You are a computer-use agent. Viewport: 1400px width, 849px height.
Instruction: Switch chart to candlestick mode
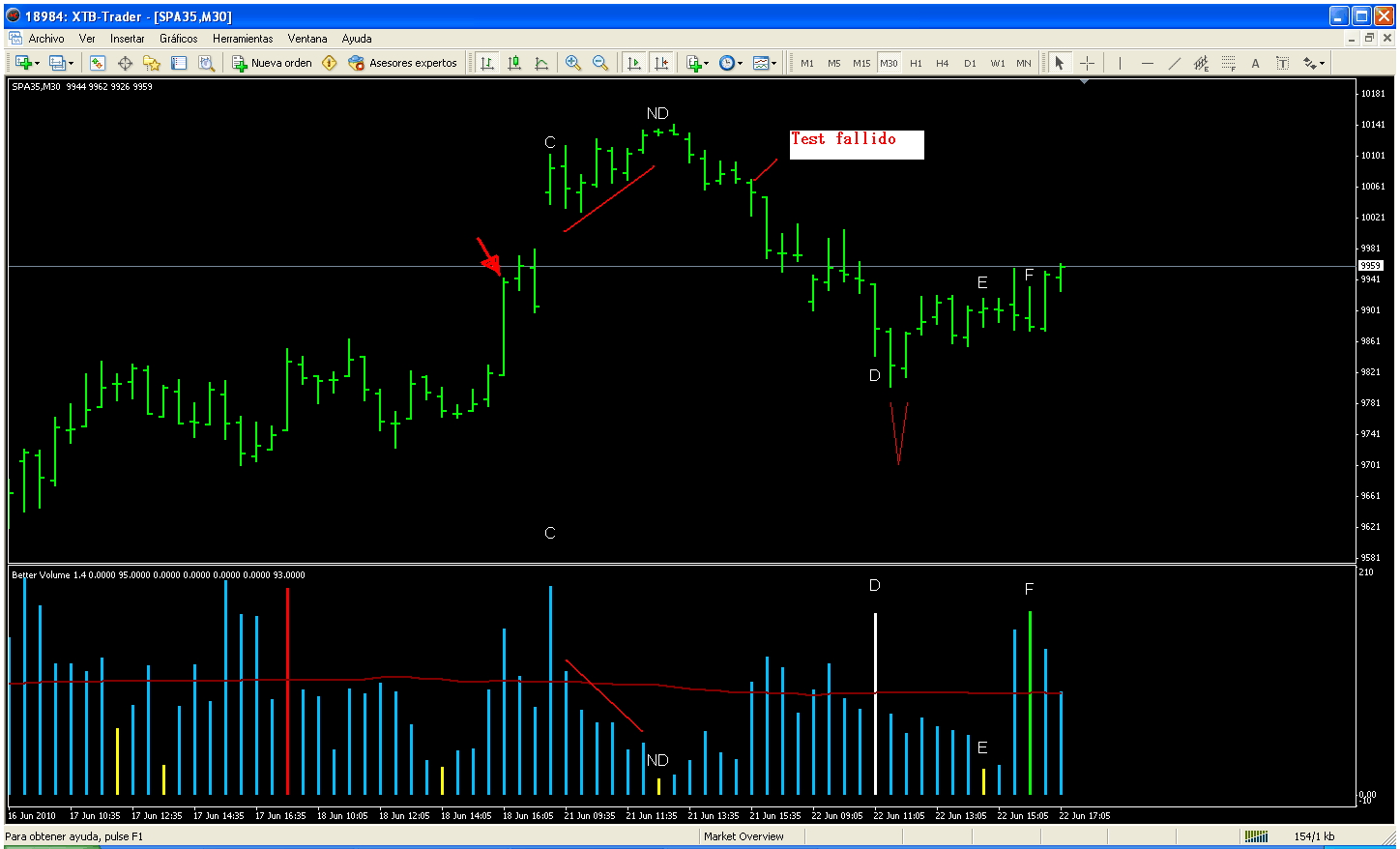[514, 63]
